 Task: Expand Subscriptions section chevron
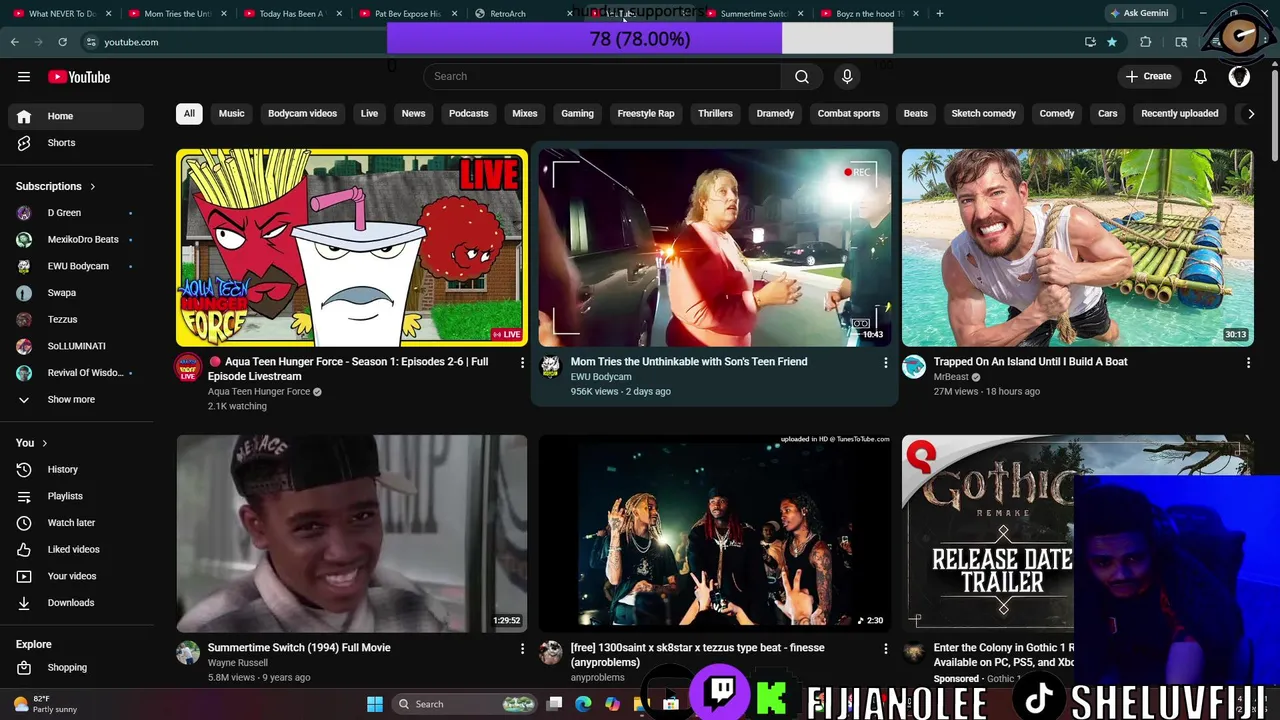(93, 187)
